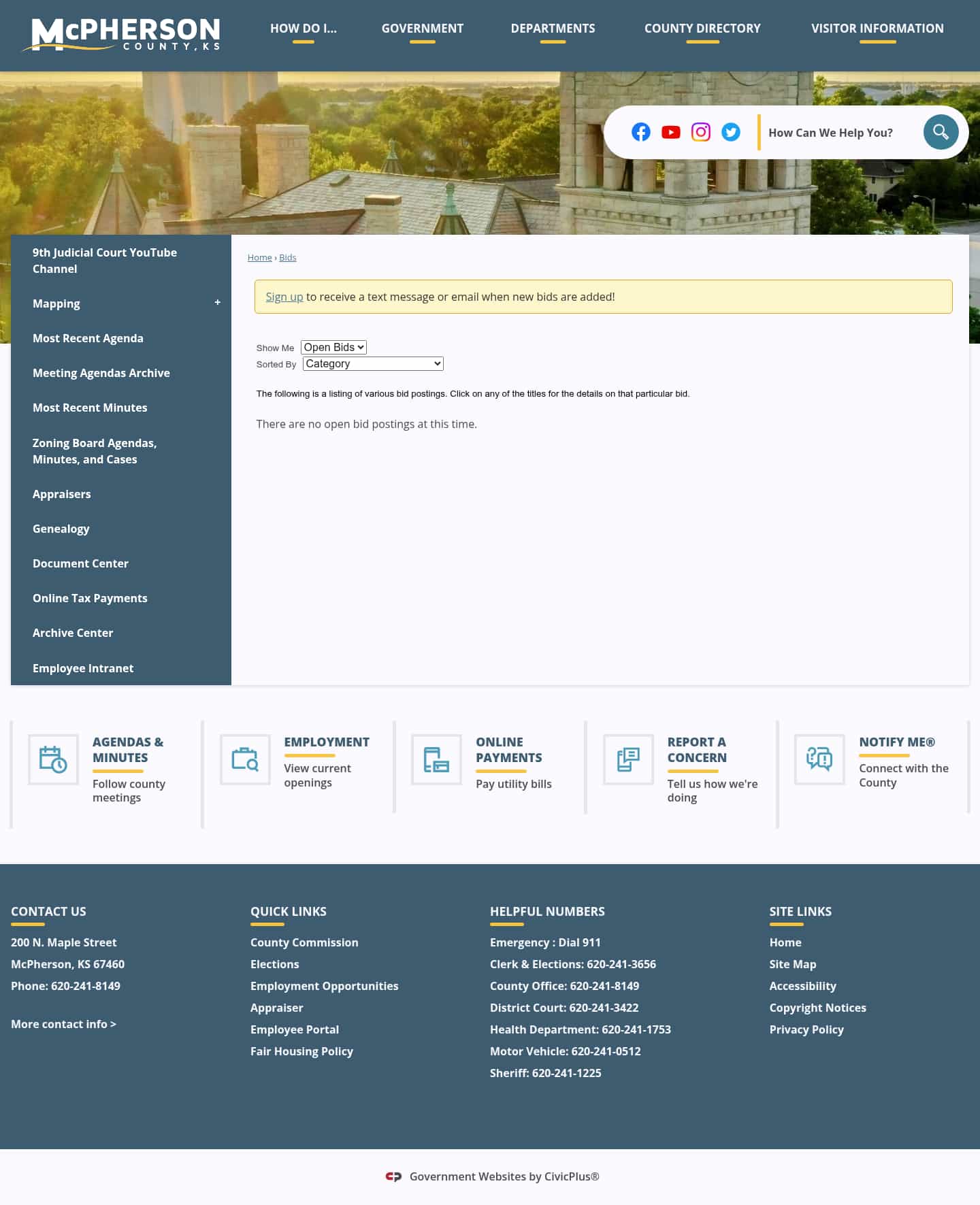Open the YouTube social icon
The image size is (980, 1205).
click(x=670, y=132)
